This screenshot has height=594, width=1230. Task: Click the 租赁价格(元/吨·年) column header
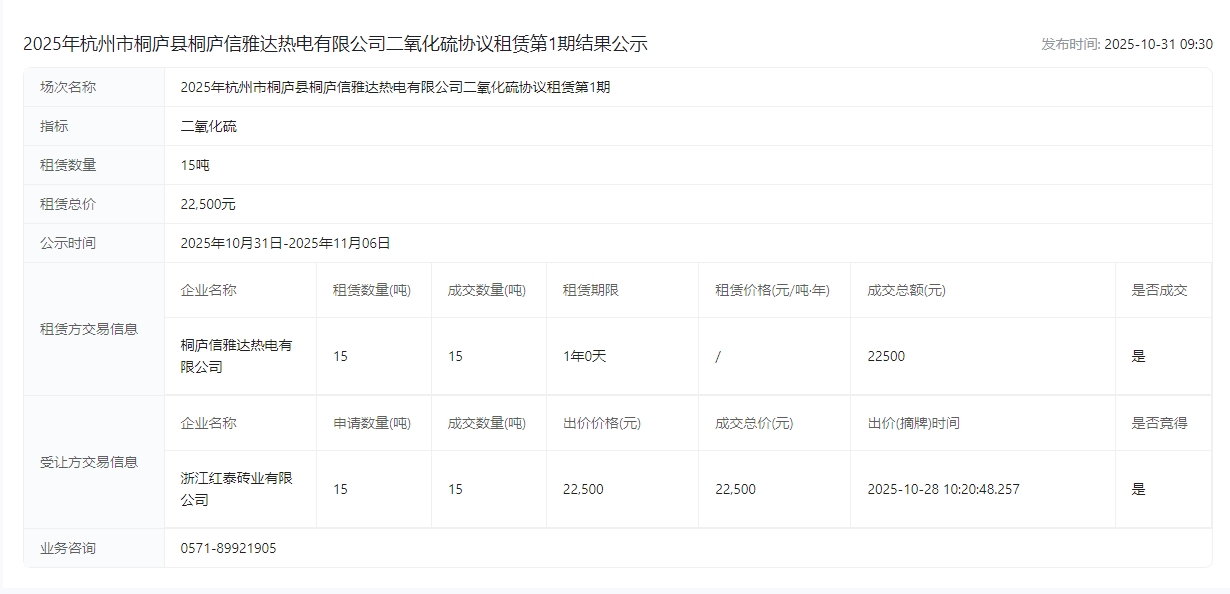(772, 290)
